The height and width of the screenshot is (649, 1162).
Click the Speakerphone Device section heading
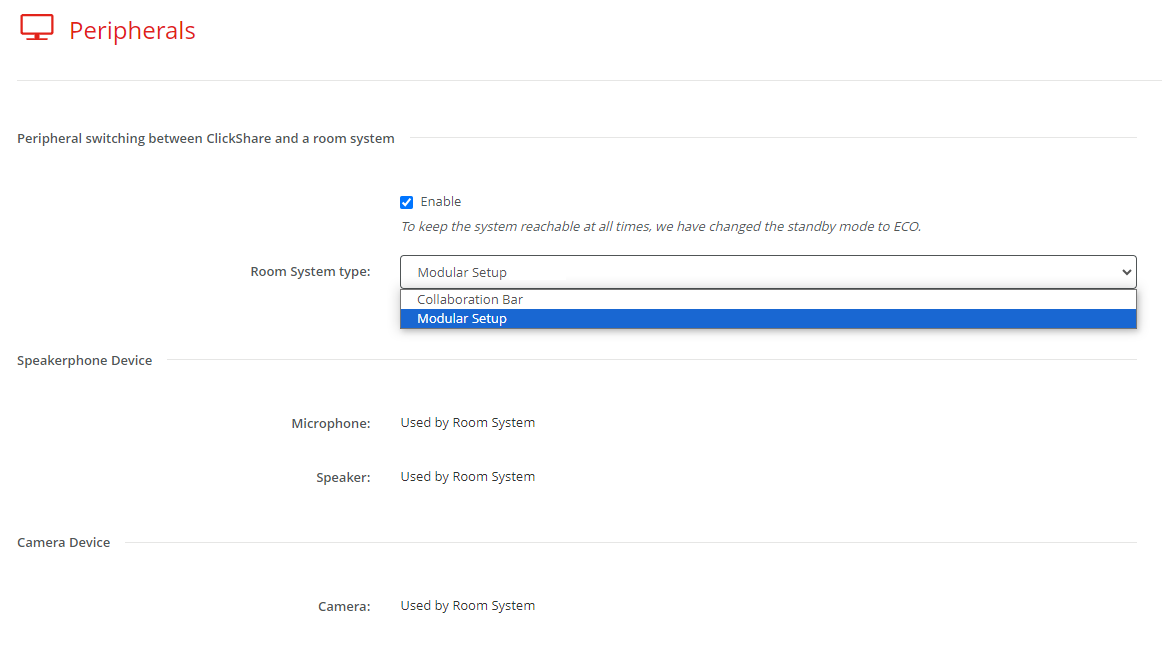pos(85,361)
